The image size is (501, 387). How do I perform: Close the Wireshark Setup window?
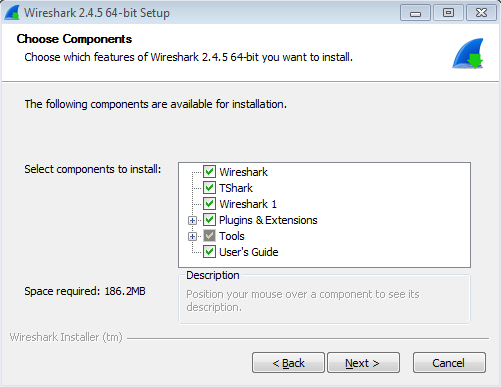pyautogui.click(x=481, y=13)
